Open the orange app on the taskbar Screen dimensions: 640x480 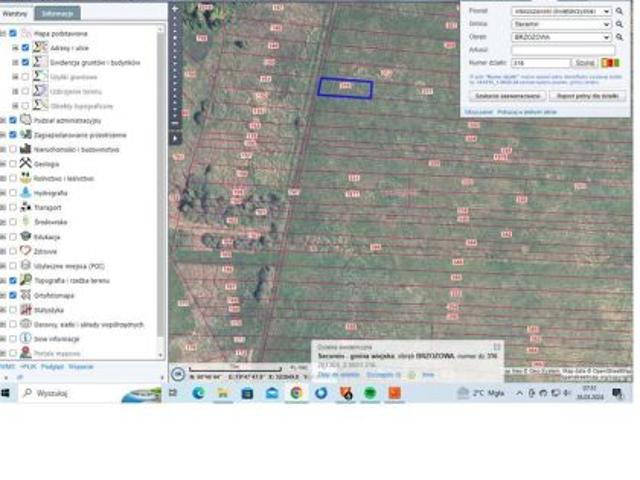pyautogui.click(x=394, y=393)
